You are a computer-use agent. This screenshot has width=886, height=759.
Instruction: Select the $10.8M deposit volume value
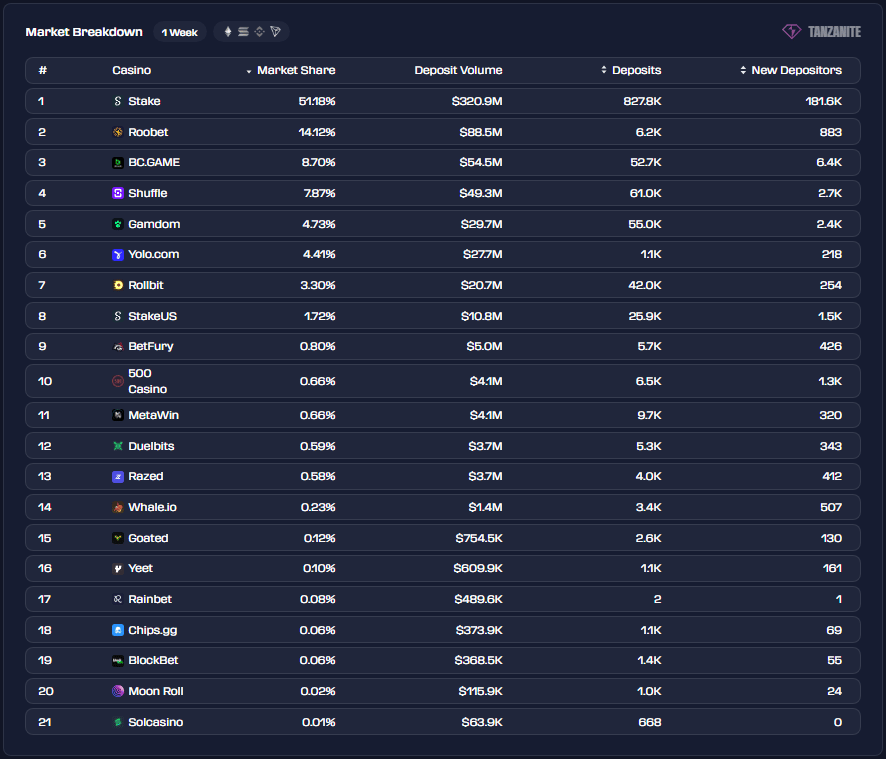pos(481,316)
